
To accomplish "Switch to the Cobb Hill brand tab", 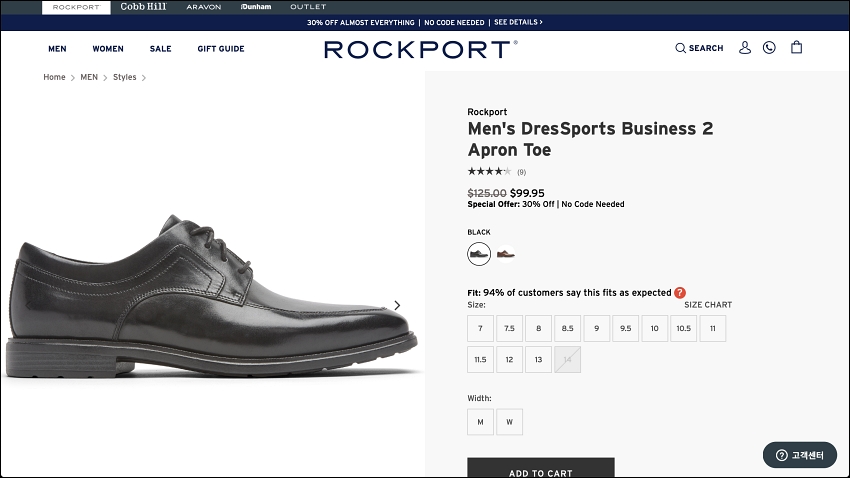I will coord(143,7).
